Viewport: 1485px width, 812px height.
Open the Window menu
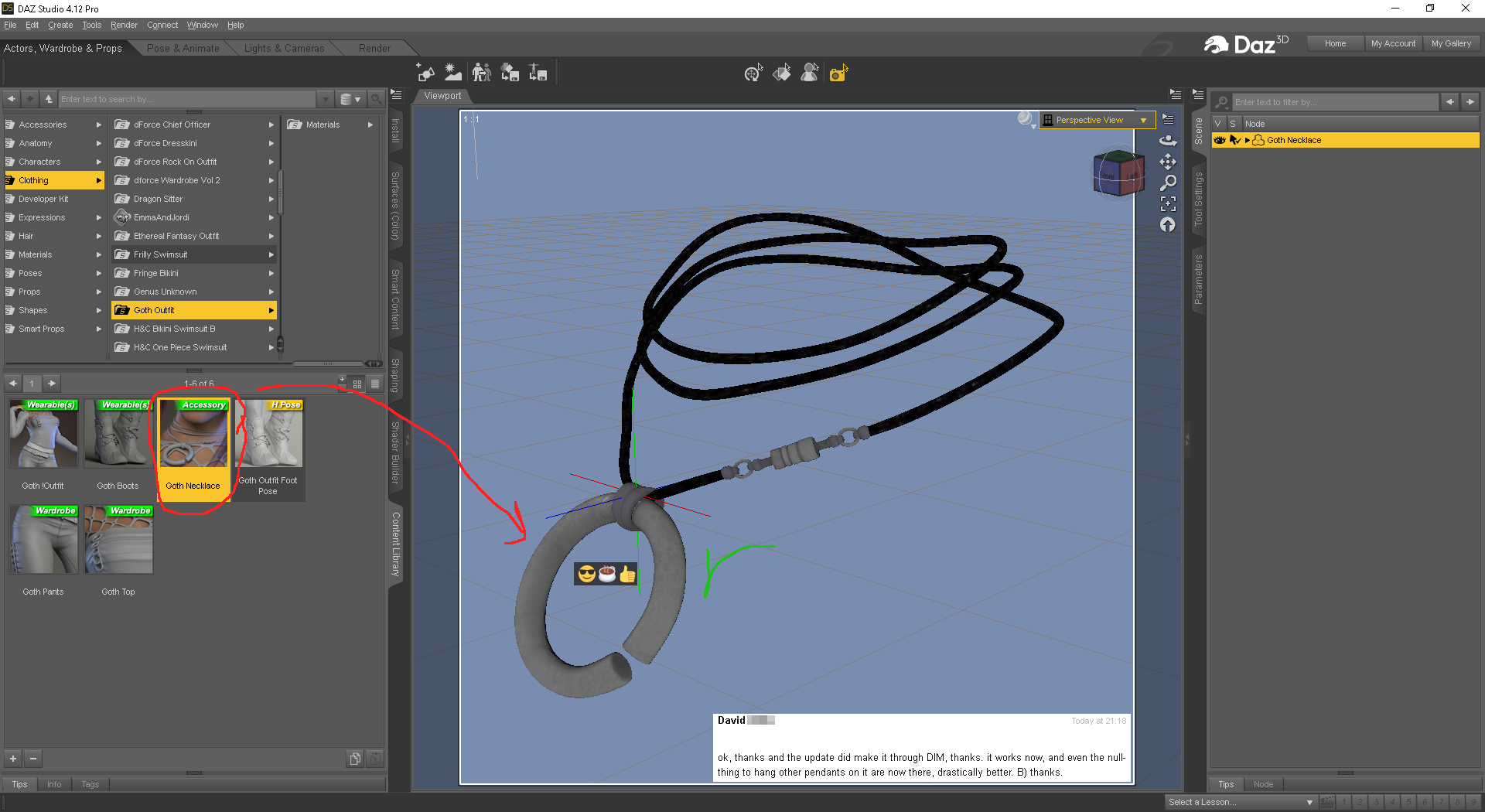pos(203,25)
